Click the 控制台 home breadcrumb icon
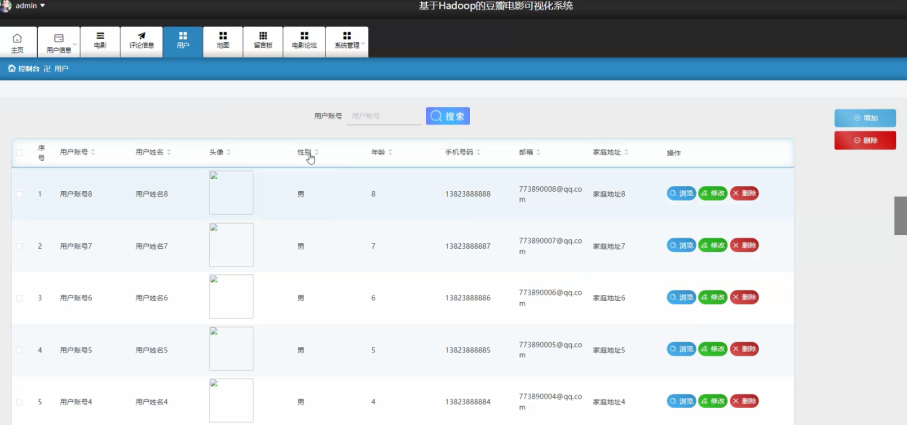The image size is (907, 426). [x=12, y=69]
